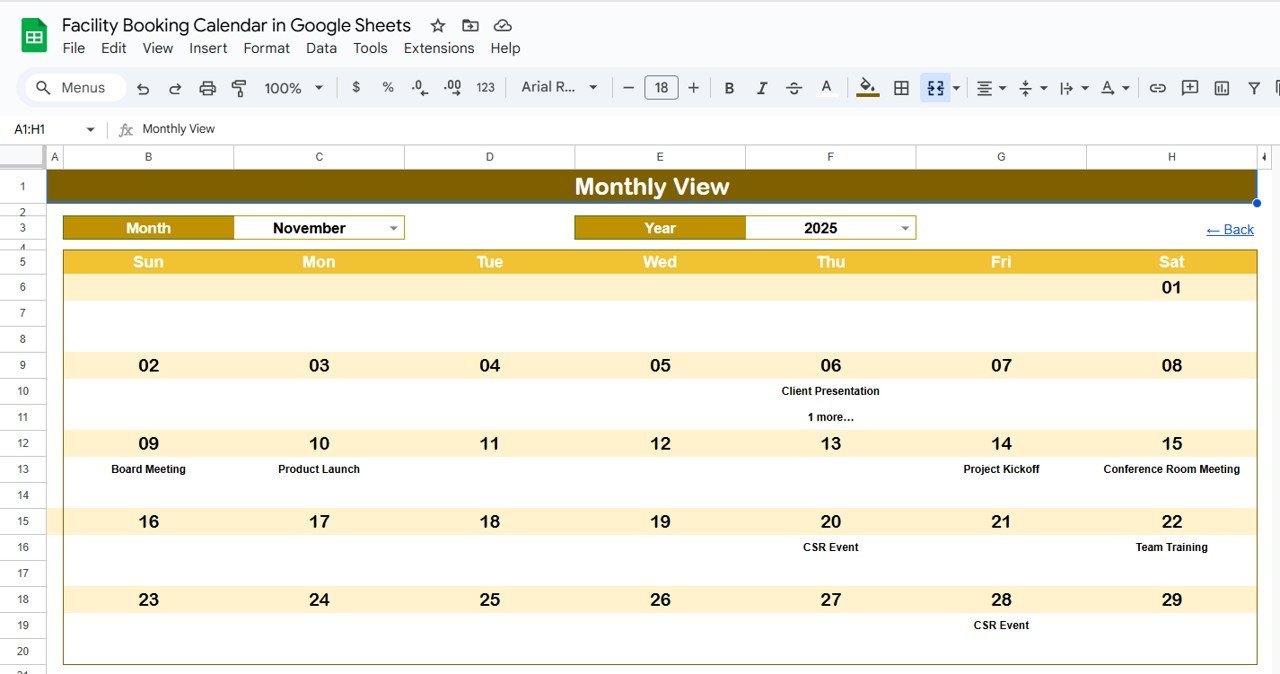Open the Format menu
Viewport: 1280px width, 674px height.
coord(267,48)
